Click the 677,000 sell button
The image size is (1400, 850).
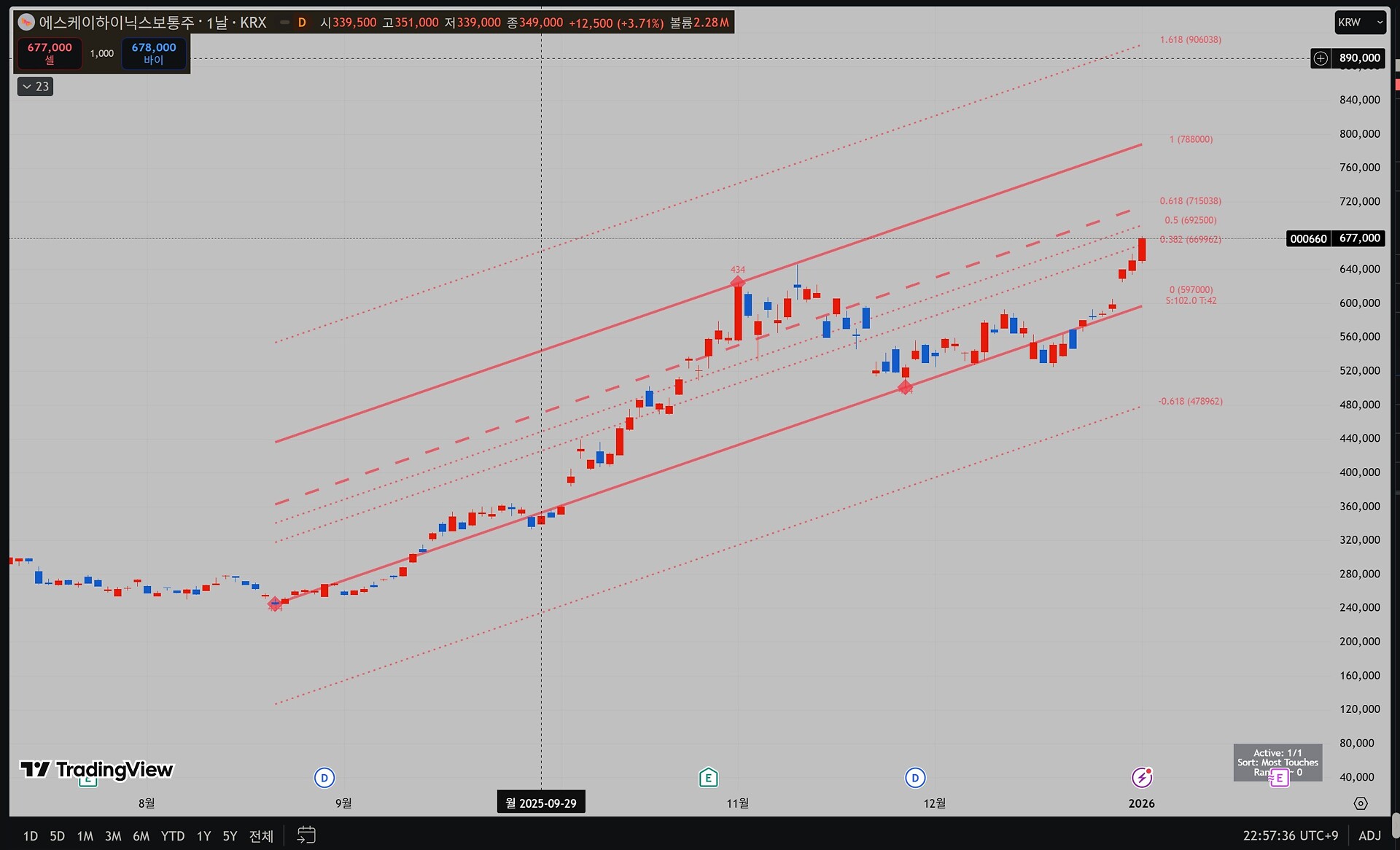click(x=50, y=53)
